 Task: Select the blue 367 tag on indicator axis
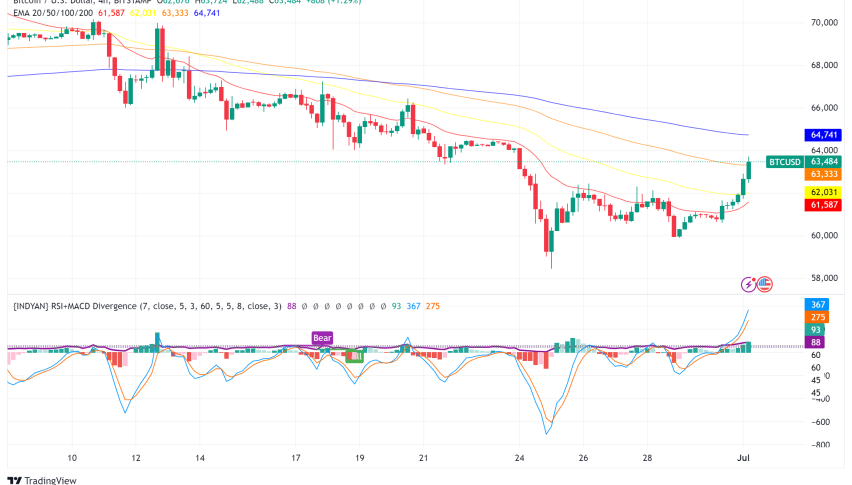(816, 305)
